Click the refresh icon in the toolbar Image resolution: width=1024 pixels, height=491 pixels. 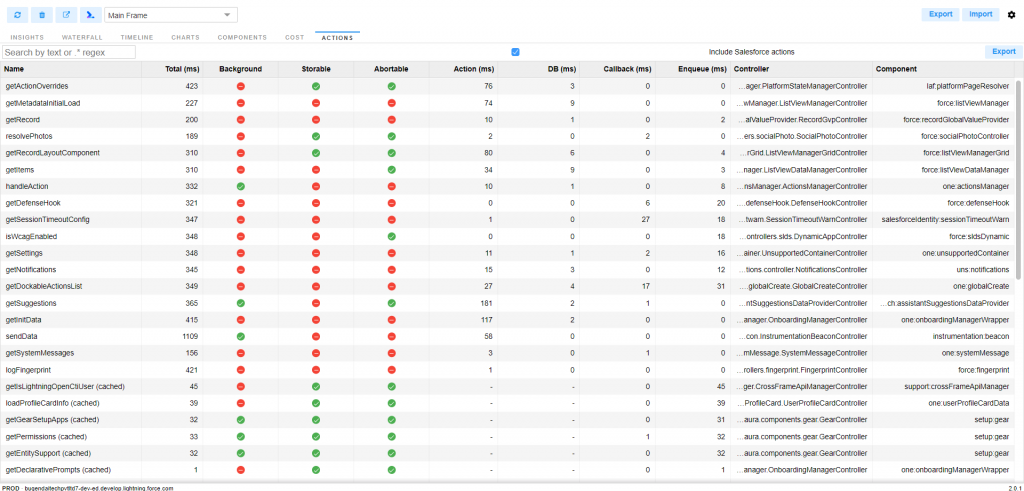pyautogui.click(x=15, y=15)
